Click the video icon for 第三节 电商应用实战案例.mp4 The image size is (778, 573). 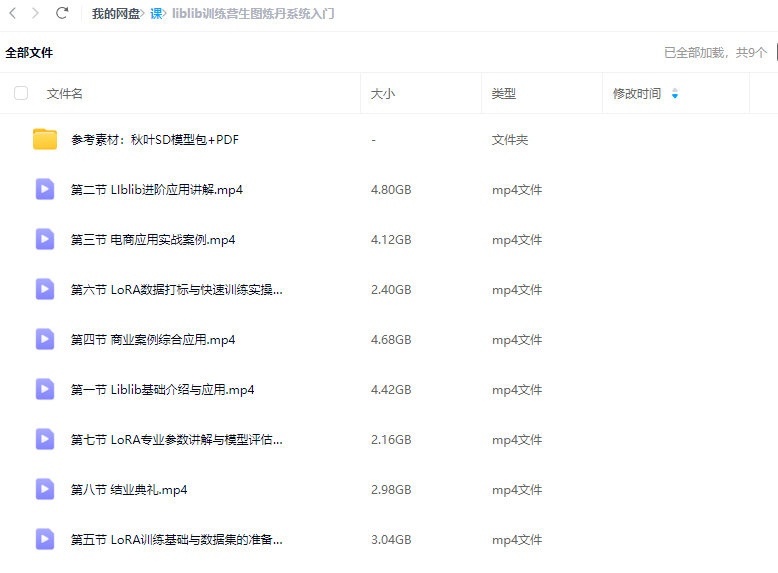(45, 240)
